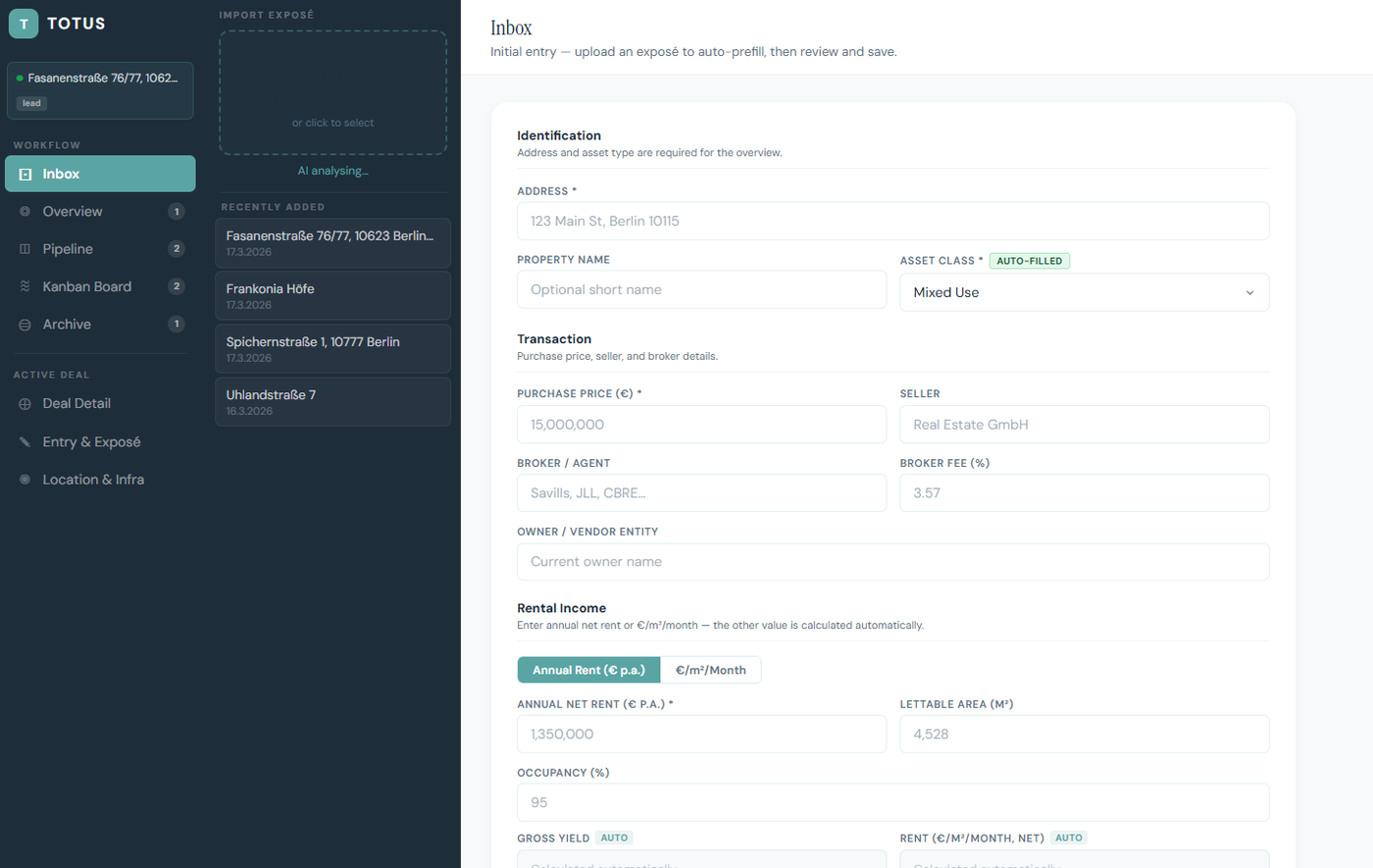
Task: Click the Archive count badge
Action: (177, 325)
